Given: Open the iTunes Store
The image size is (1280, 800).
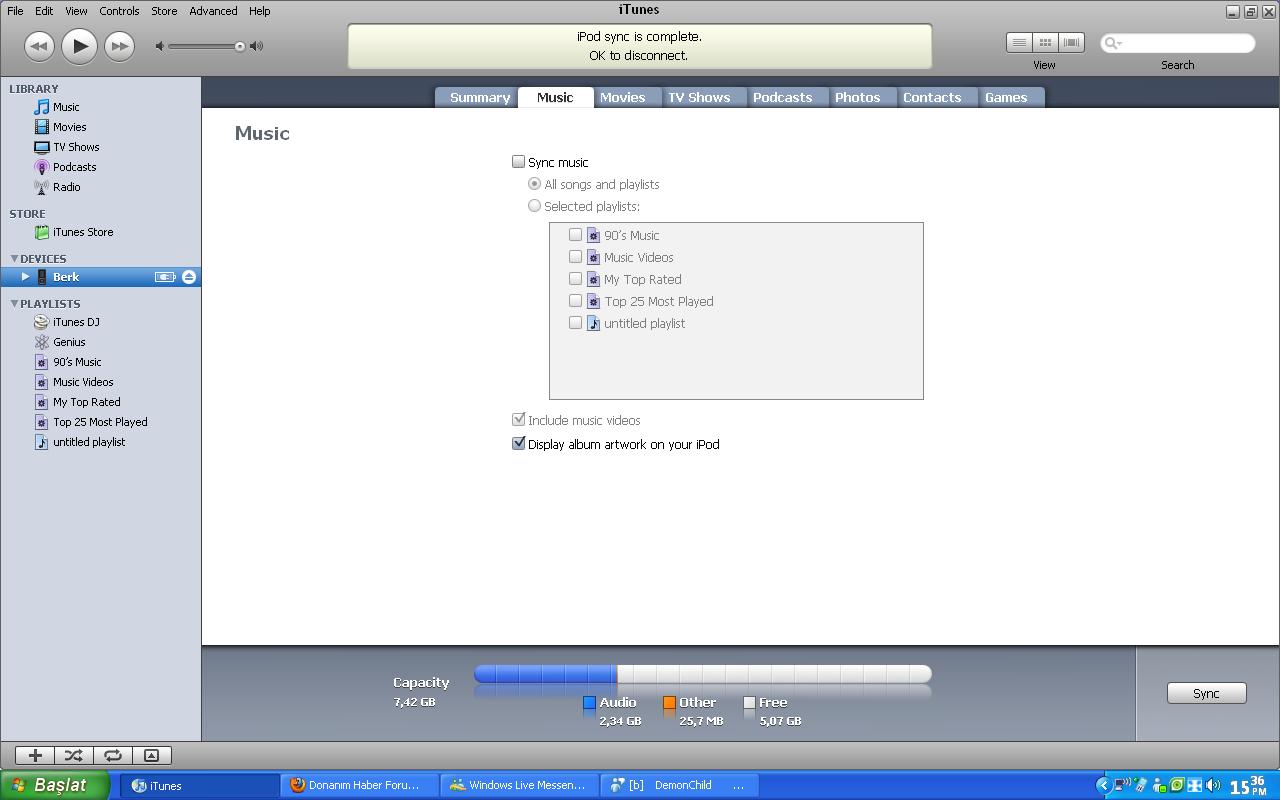Looking at the screenshot, I should coord(82,232).
